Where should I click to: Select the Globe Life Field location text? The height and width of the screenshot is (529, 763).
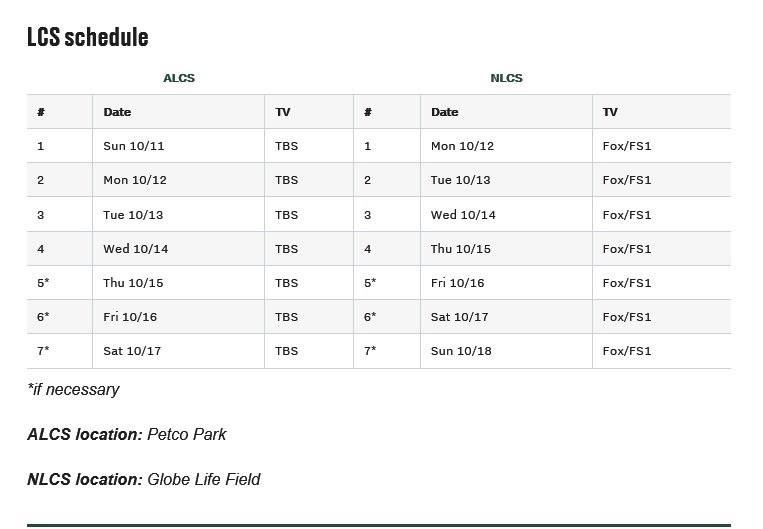coord(204,479)
